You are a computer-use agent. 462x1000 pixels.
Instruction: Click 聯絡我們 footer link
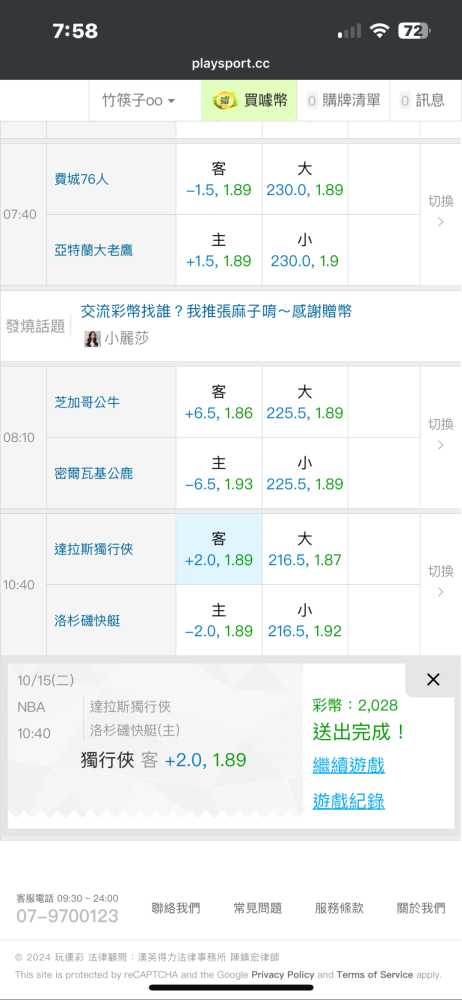[175, 908]
